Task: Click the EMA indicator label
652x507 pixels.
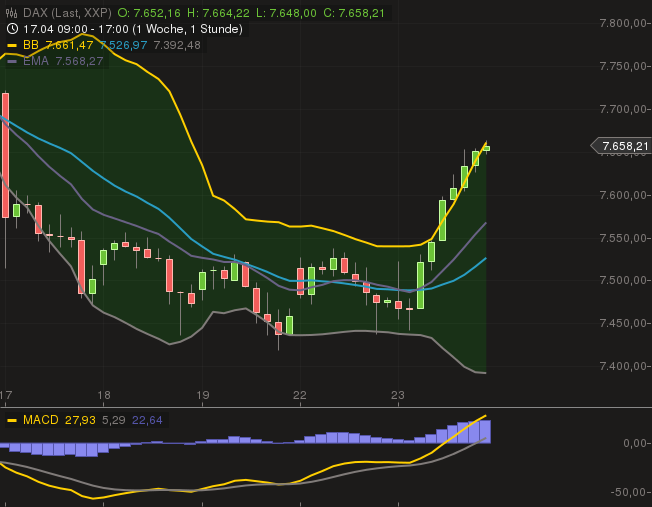Action: coord(36,61)
